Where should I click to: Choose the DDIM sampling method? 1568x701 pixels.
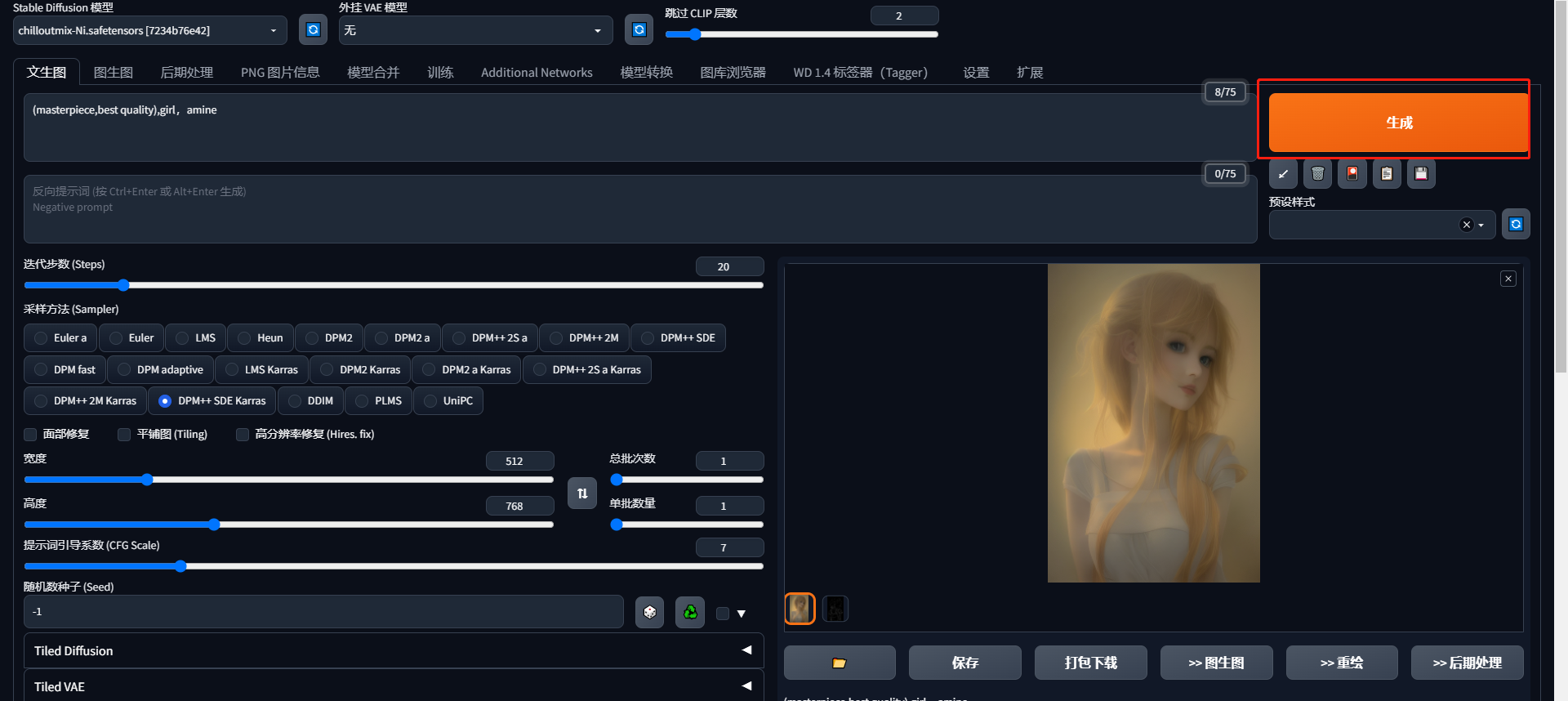[310, 401]
